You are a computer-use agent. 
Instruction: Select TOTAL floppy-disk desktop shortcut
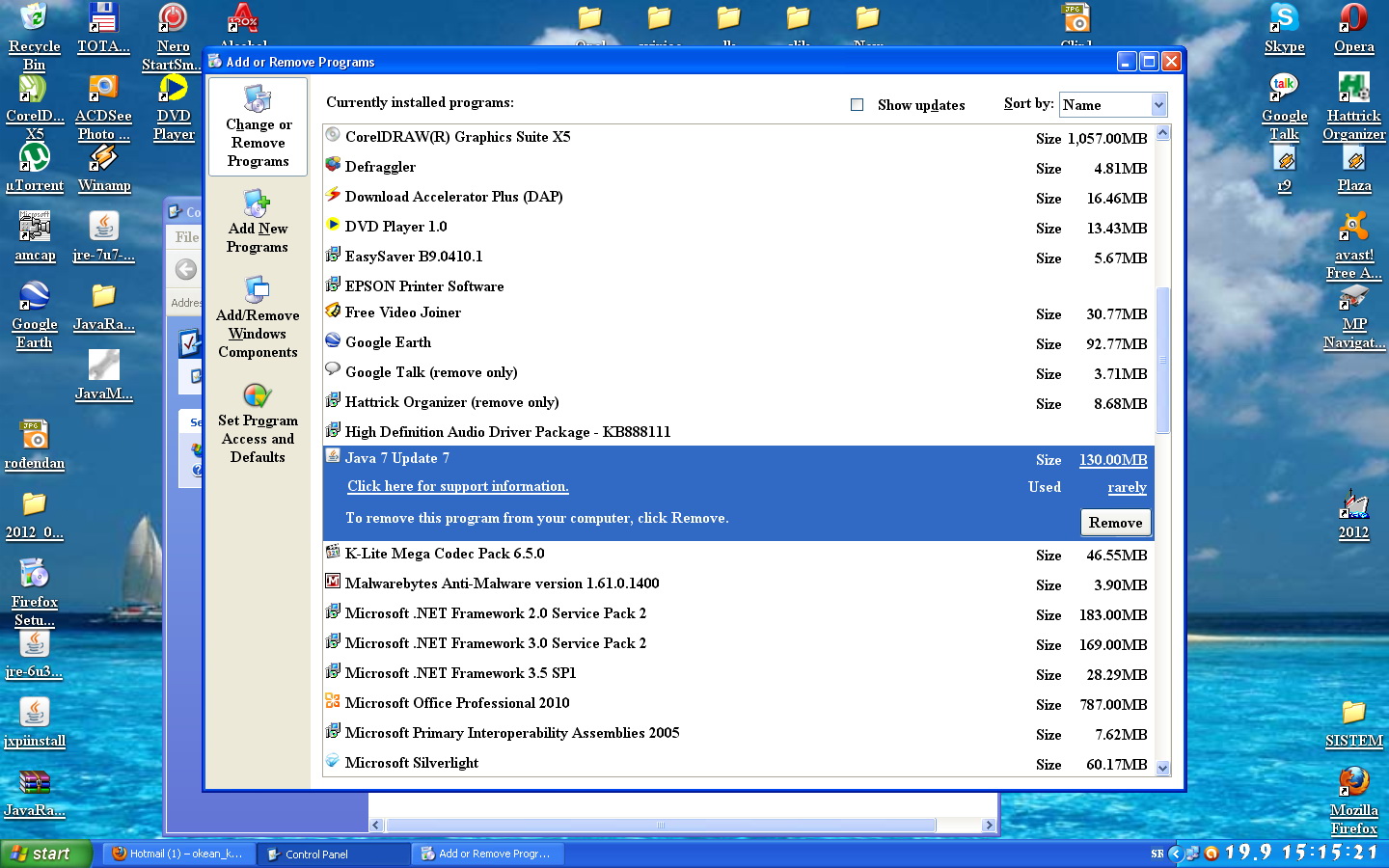[103, 28]
